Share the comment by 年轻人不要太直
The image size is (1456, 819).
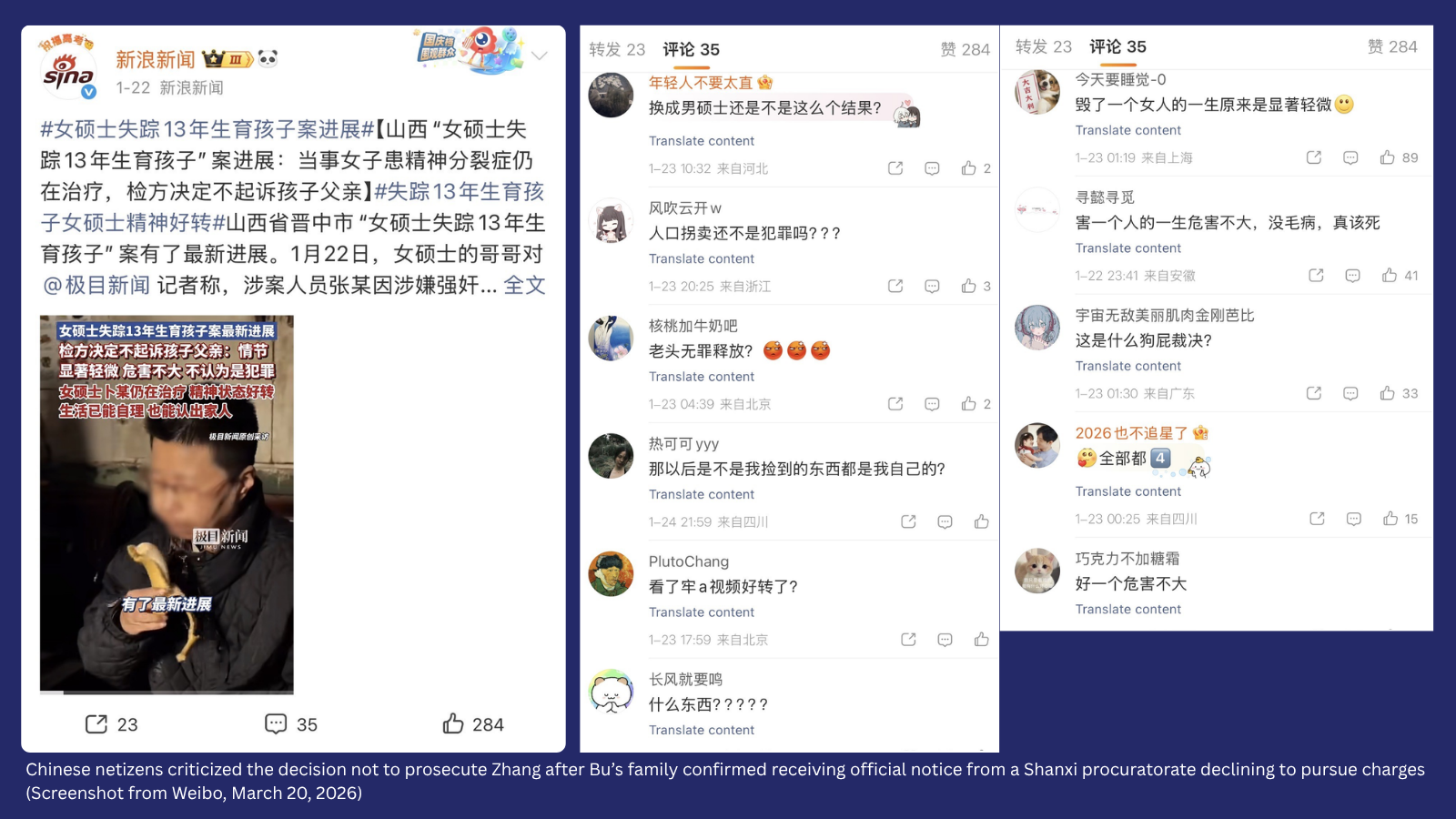pos(895,168)
